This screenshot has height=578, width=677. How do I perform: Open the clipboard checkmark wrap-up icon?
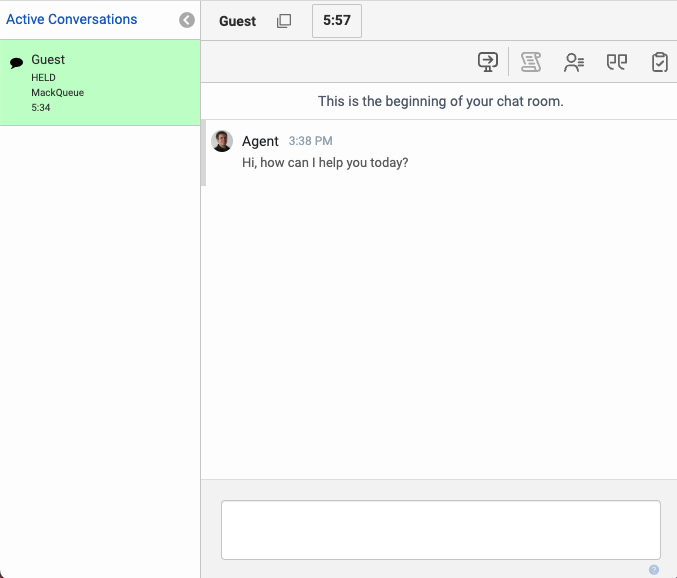pos(659,62)
